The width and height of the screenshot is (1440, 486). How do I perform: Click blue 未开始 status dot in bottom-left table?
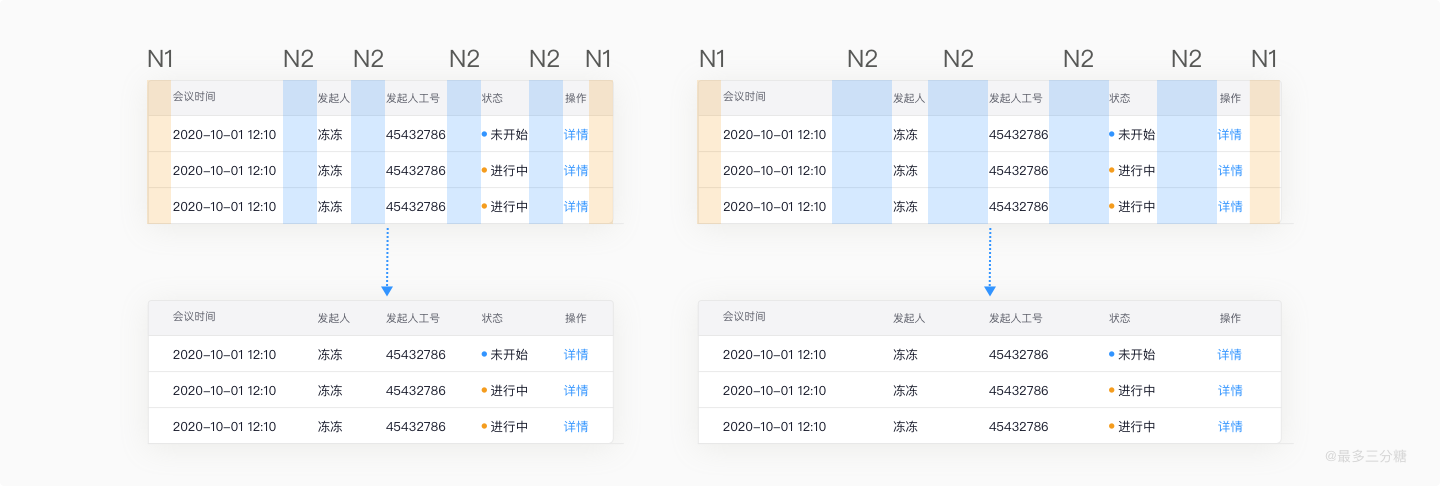pos(484,353)
